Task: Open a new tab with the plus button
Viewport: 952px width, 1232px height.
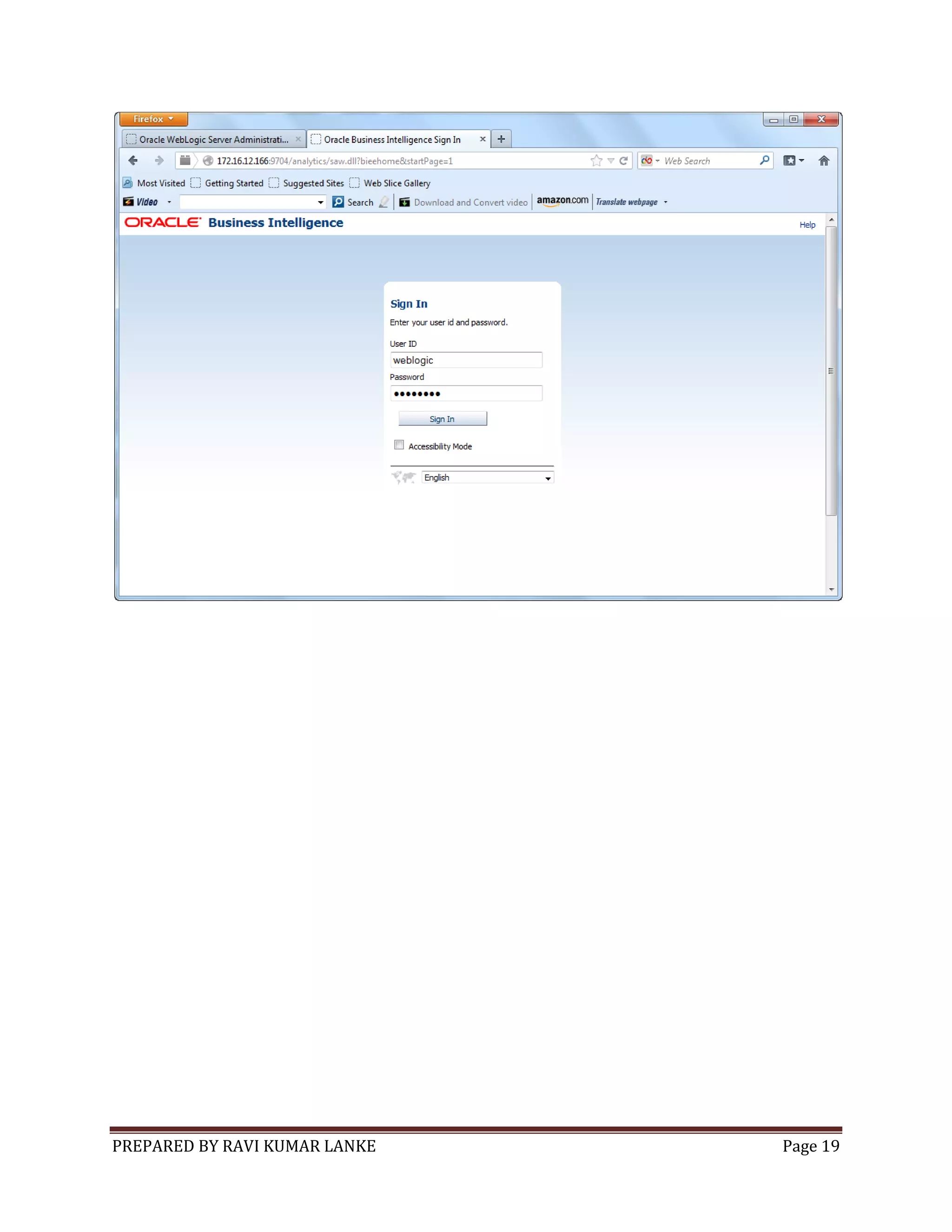Action: pos(501,139)
